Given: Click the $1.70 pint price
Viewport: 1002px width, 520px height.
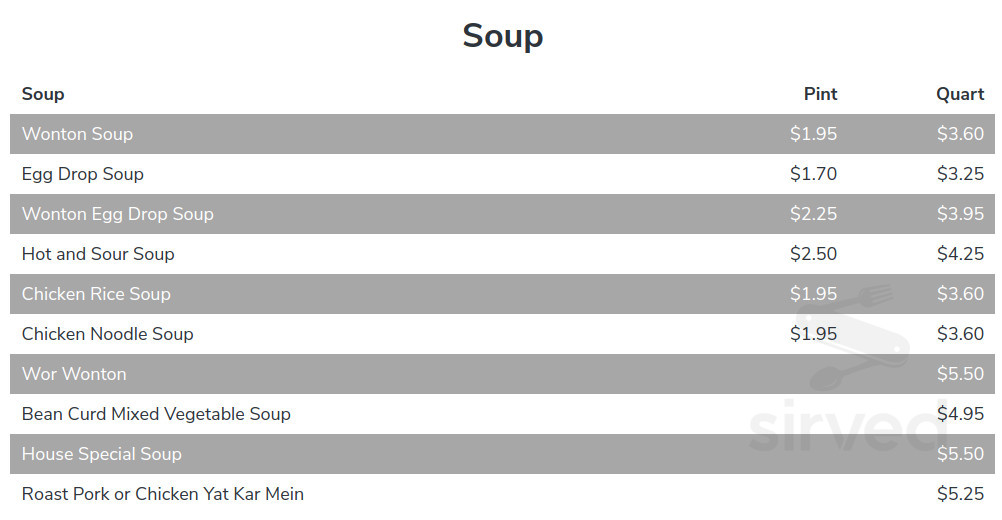Looking at the screenshot, I should point(813,174).
